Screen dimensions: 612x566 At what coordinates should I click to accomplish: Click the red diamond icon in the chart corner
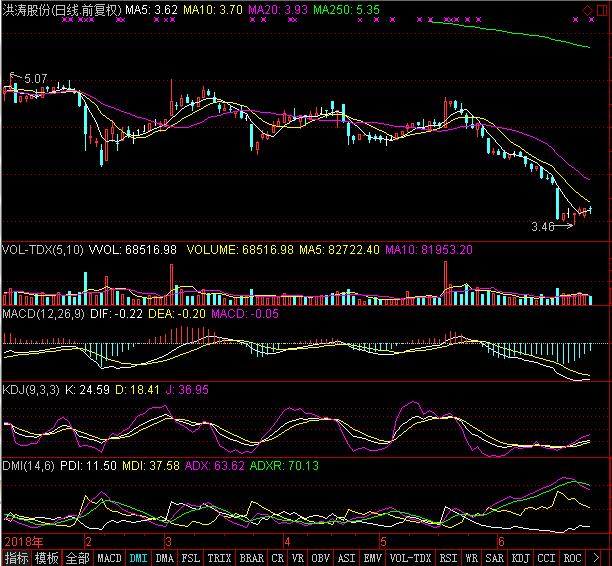pyautogui.click(x=587, y=11)
